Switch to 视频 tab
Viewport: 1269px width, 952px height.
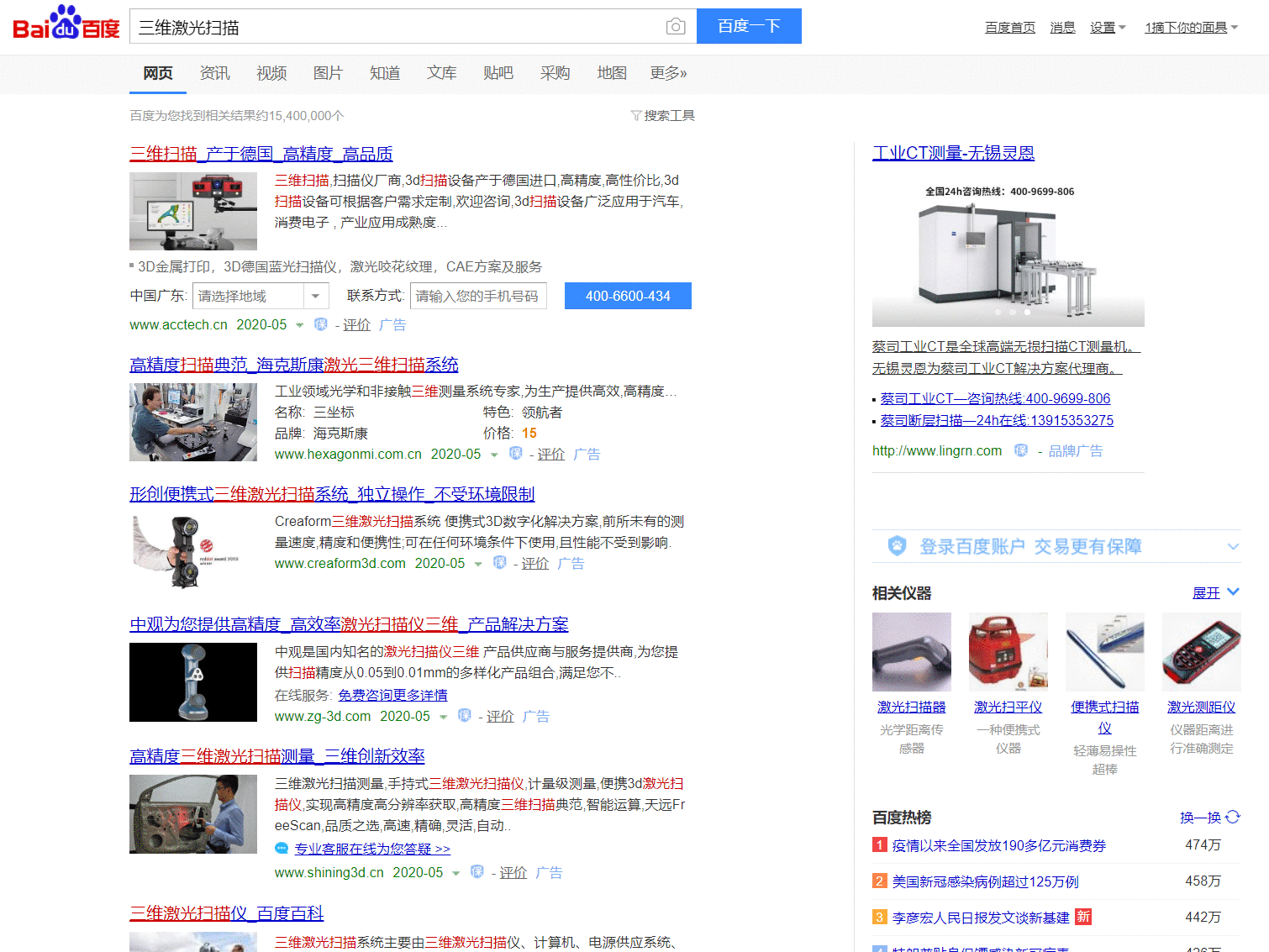pos(271,73)
